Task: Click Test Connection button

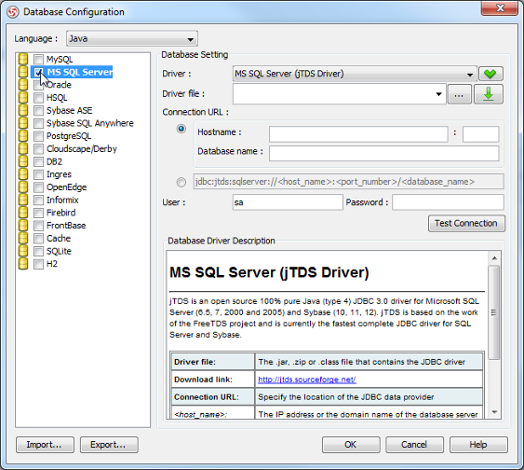Action: tap(467, 223)
